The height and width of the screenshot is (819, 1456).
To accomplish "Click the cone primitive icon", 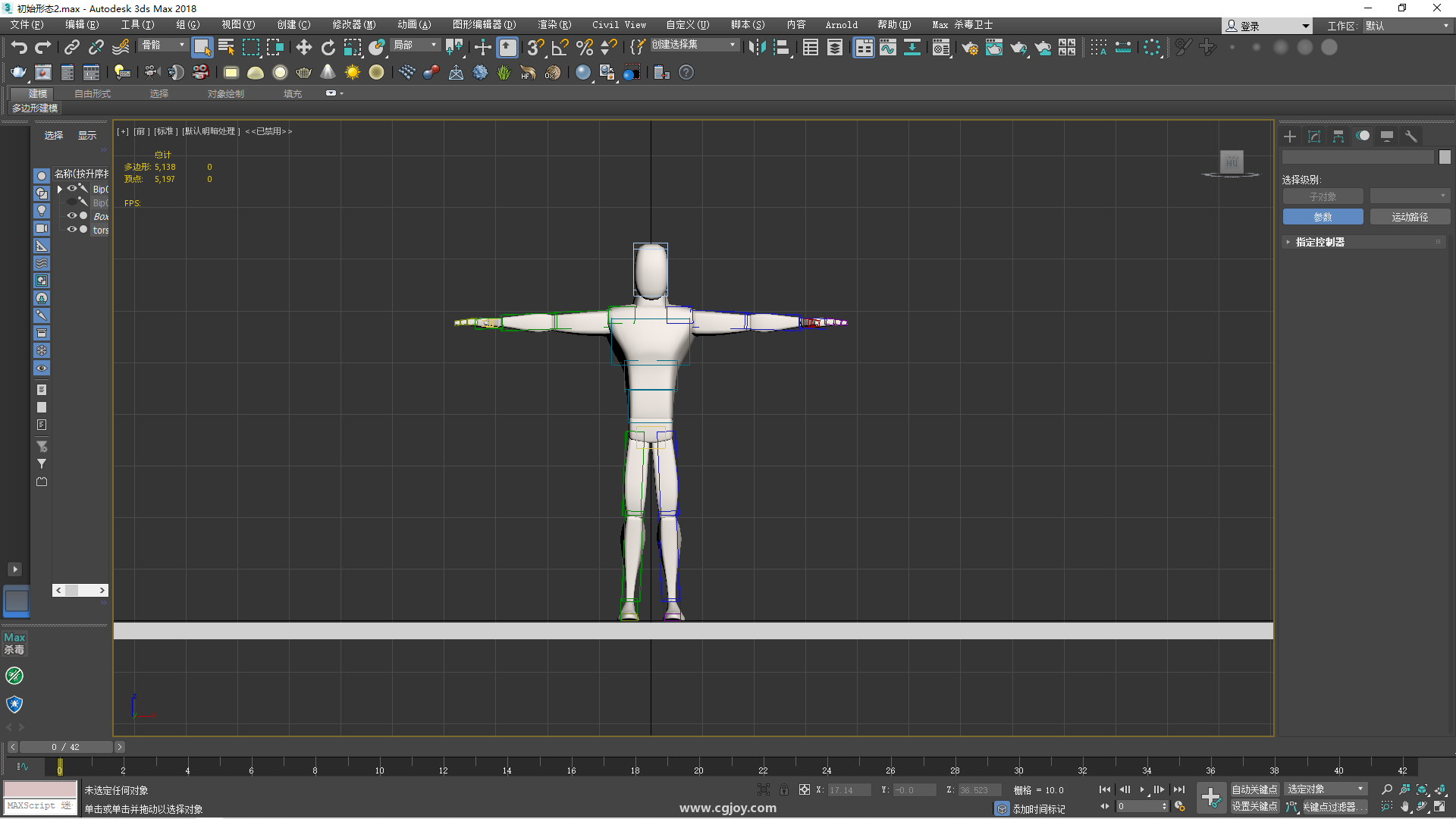I will click(x=328, y=73).
